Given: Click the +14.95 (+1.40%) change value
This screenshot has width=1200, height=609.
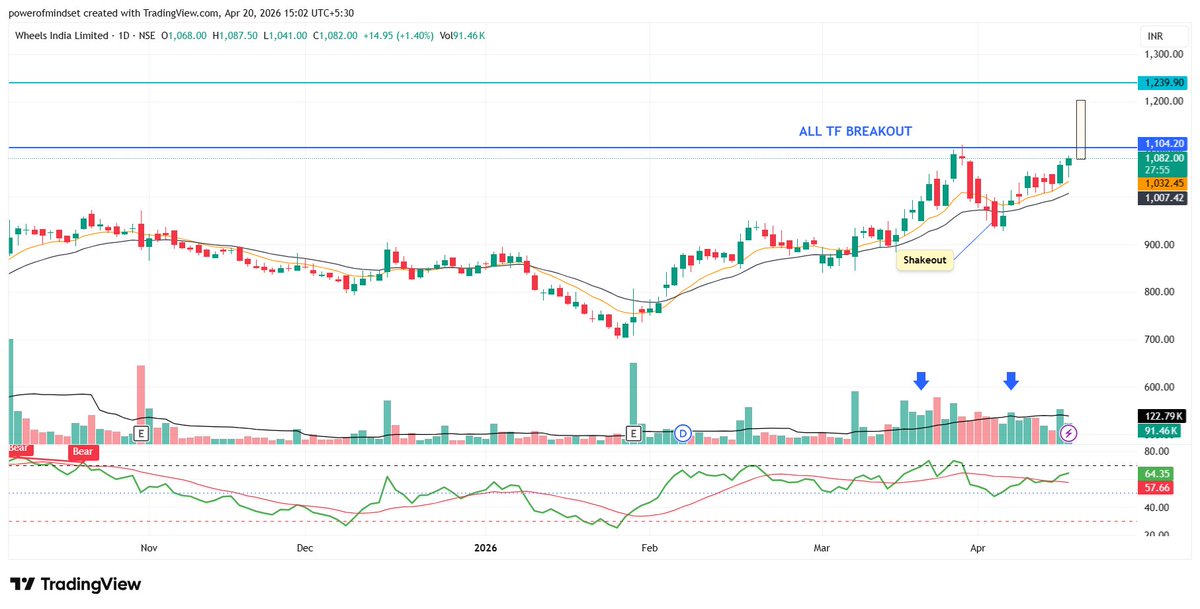Looking at the screenshot, I should click(x=400, y=35).
